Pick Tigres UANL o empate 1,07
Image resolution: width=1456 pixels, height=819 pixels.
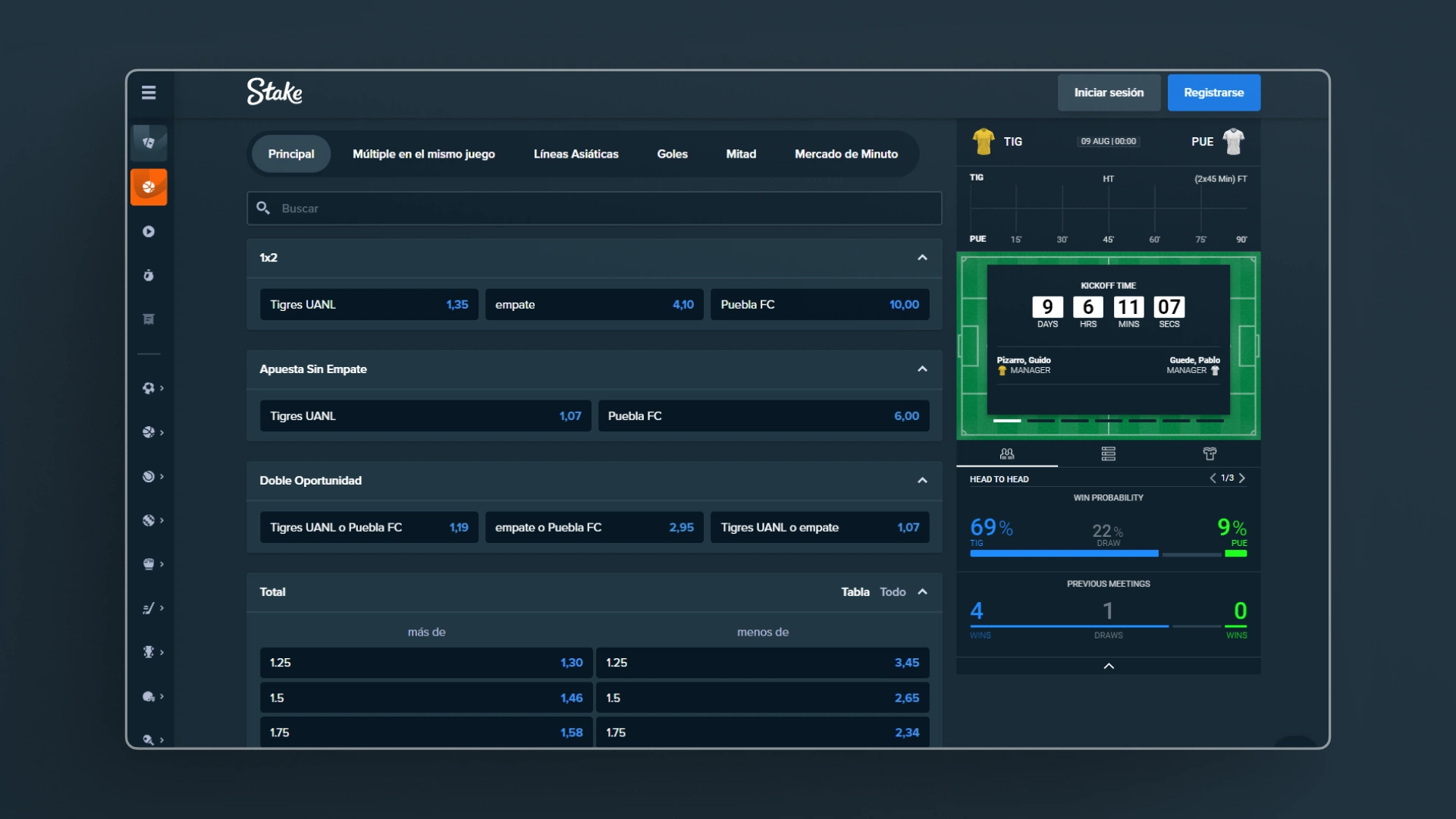tap(820, 527)
